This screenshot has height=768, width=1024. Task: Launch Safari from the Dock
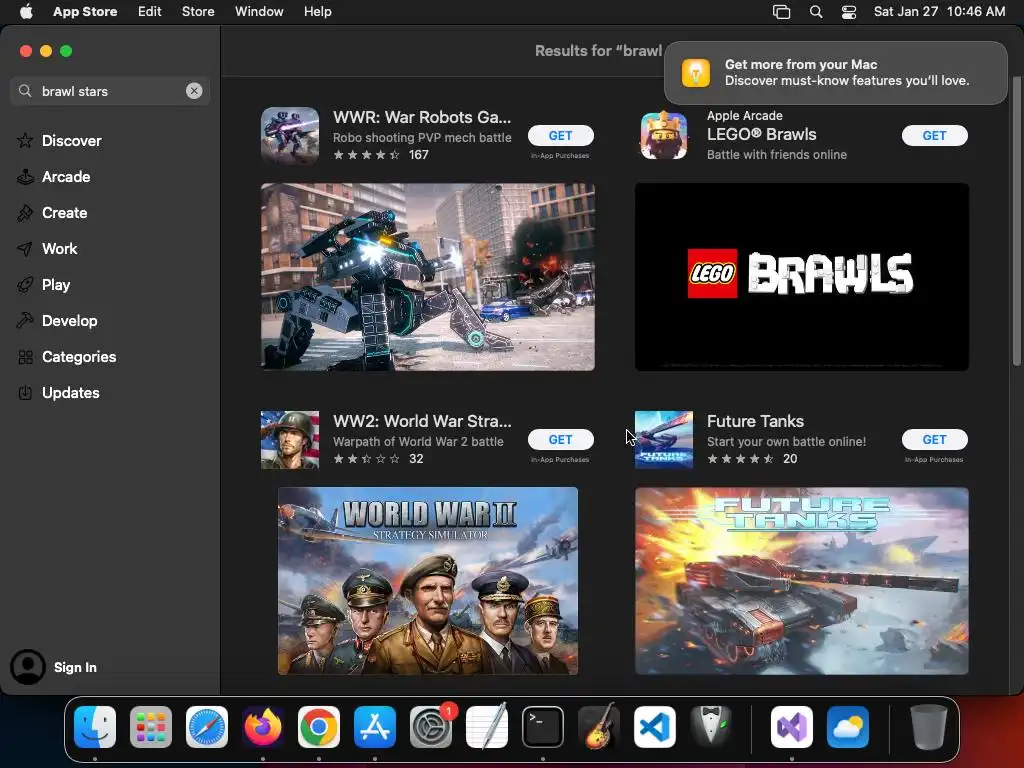(207, 727)
